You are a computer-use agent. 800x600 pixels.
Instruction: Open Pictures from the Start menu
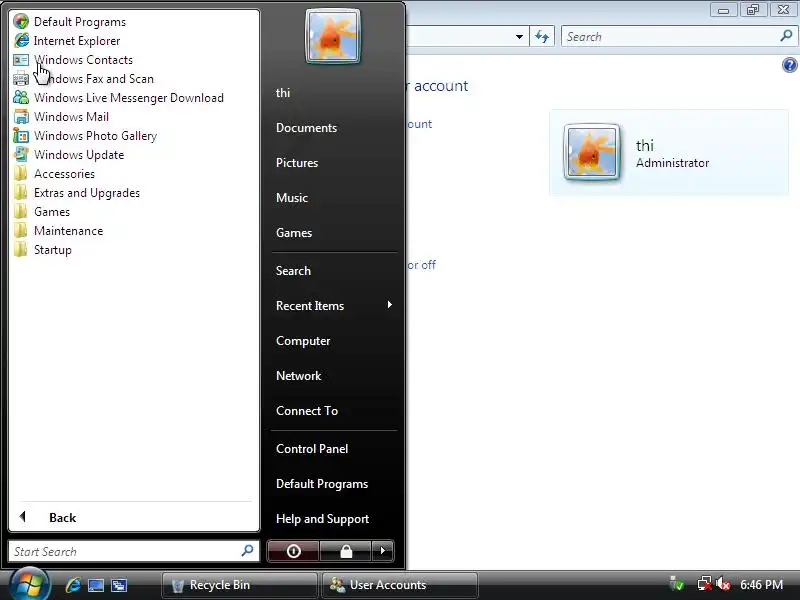point(297,163)
